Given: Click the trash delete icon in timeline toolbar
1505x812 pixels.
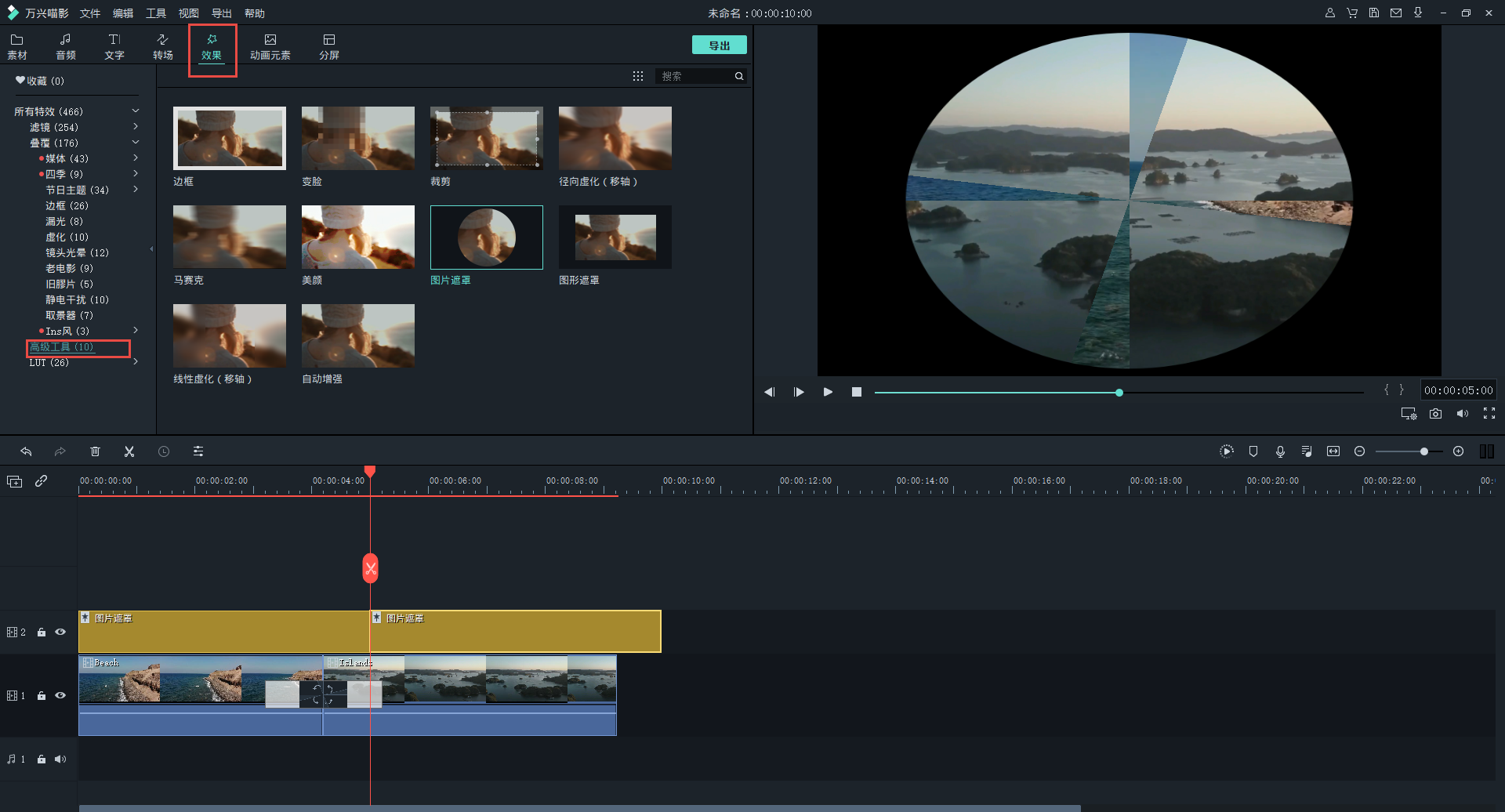Looking at the screenshot, I should coord(95,451).
